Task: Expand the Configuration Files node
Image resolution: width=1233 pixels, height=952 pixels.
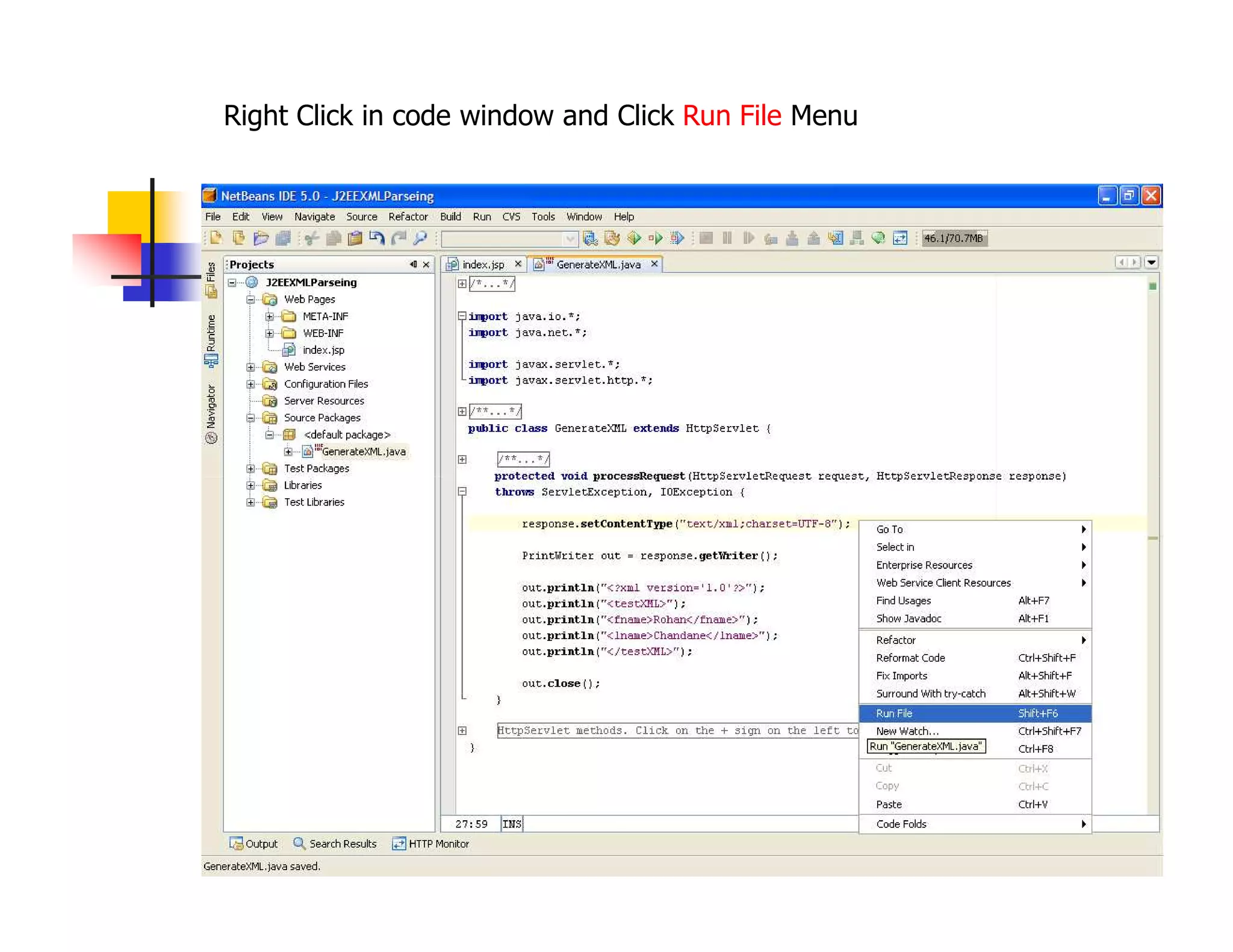Action: (251, 384)
